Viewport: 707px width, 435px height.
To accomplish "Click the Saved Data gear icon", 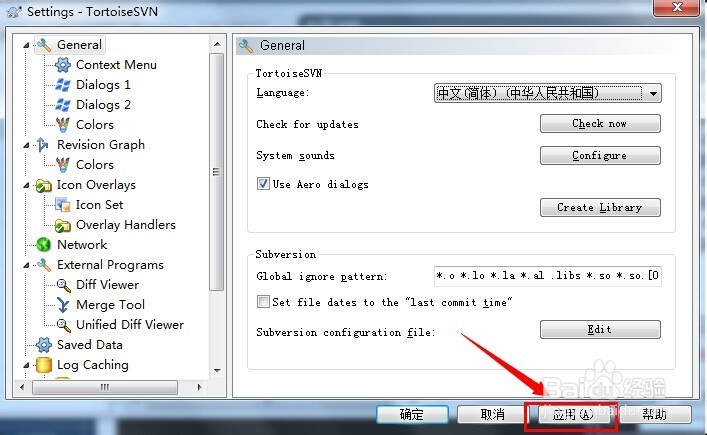I will (44, 345).
